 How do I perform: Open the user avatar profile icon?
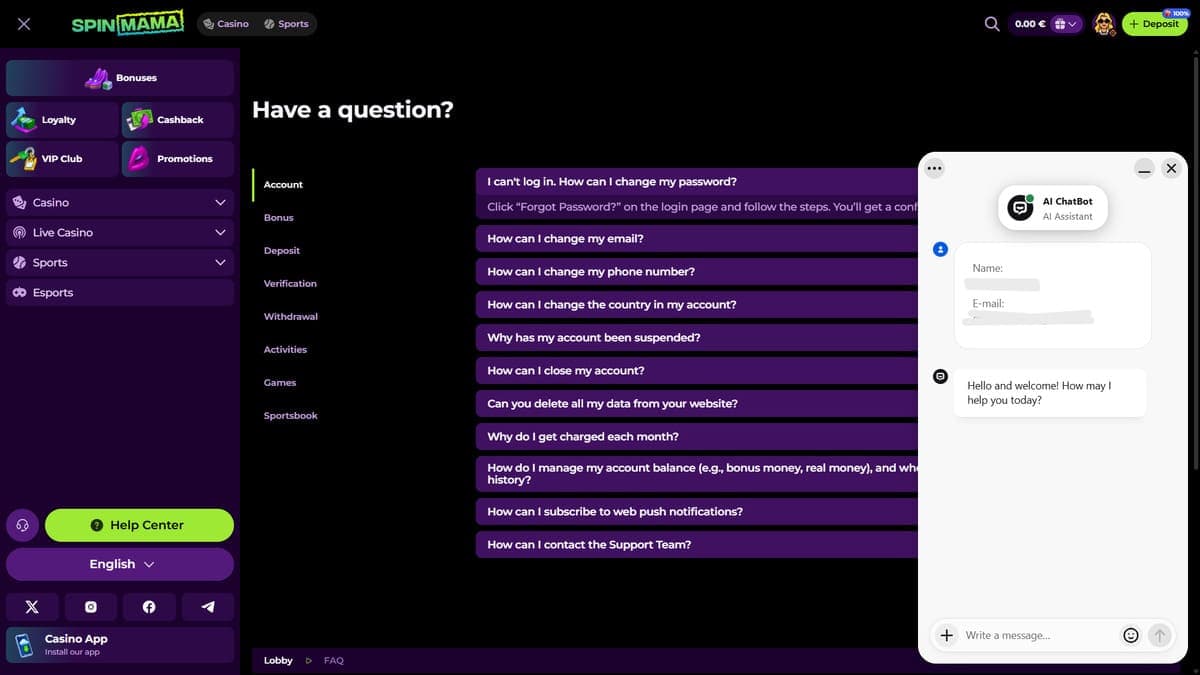tap(1104, 24)
